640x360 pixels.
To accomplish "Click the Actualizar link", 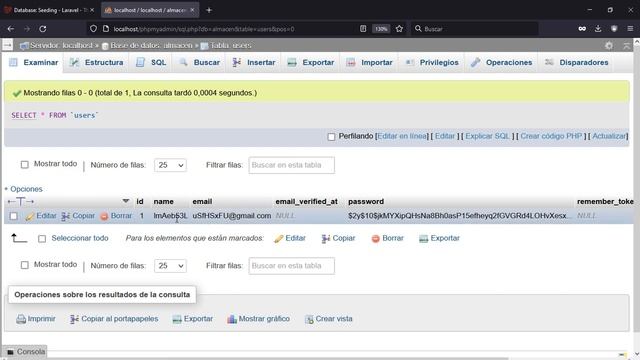I will point(609,136).
